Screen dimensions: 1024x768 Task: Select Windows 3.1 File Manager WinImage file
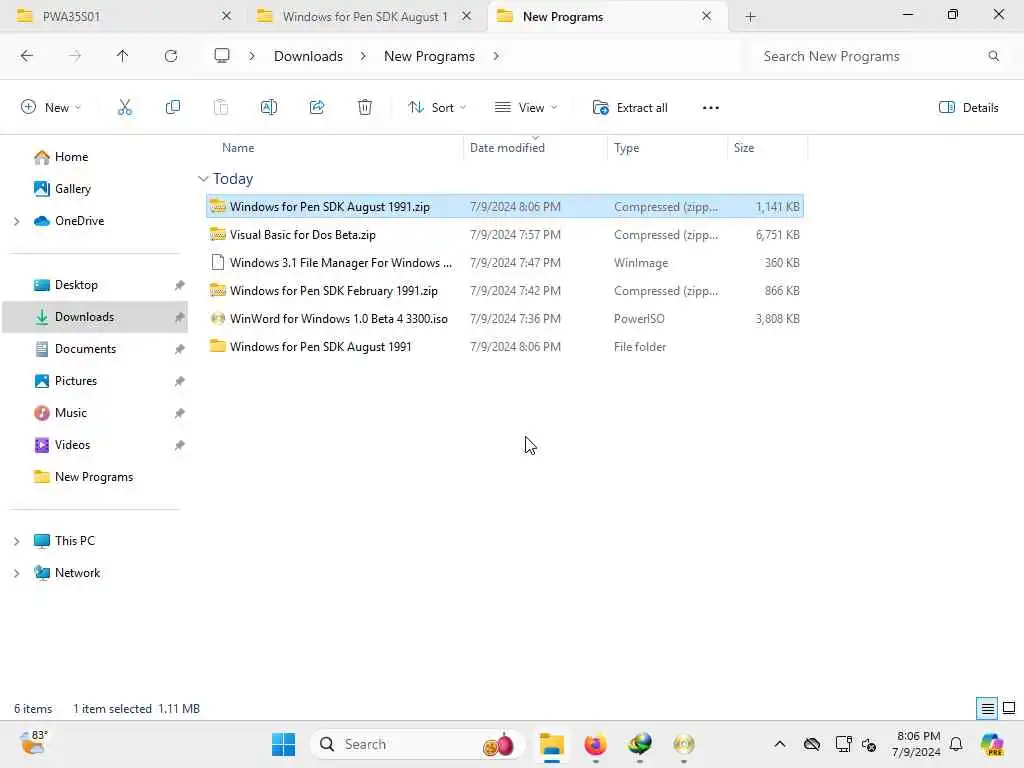[x=504, y=263]
